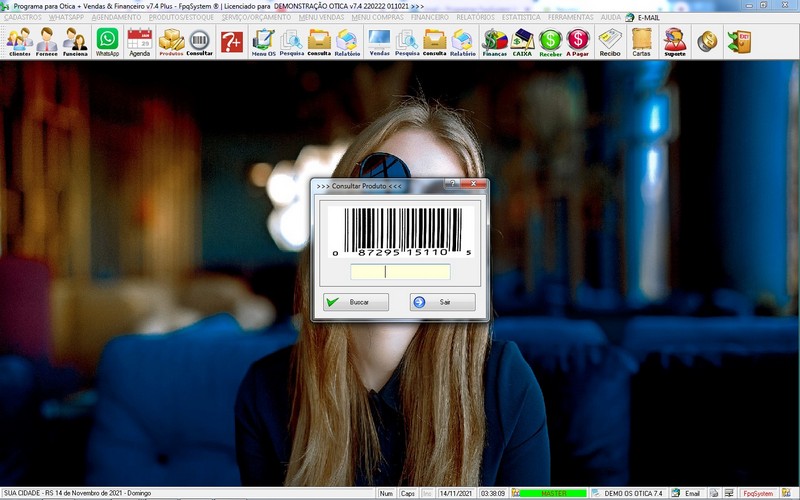The height and width of the screenshot is (500, 800).
Task: Click the Recibo receipt icon
Action: 610,41
